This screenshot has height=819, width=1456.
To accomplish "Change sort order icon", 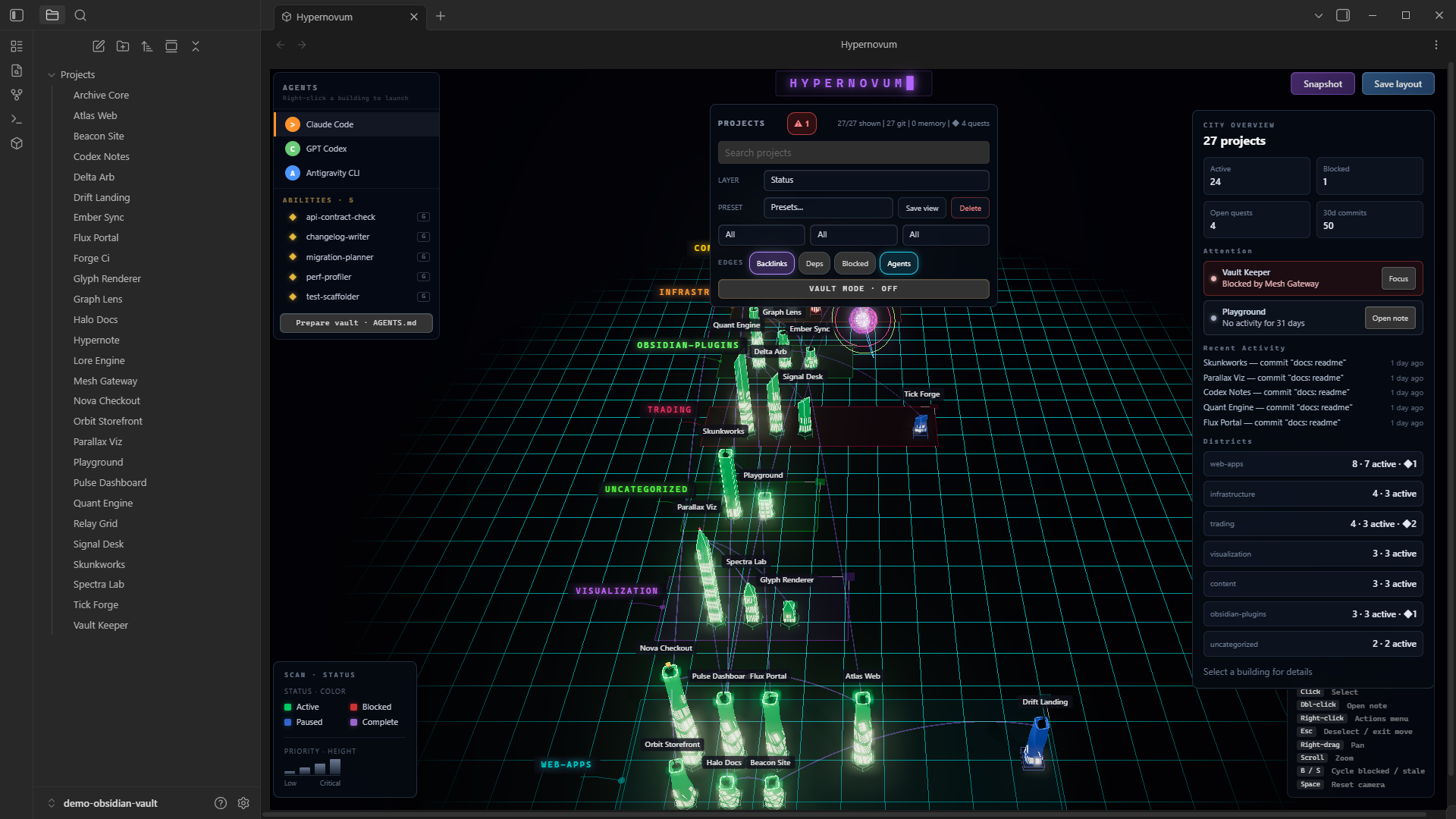I will point(147,46).
